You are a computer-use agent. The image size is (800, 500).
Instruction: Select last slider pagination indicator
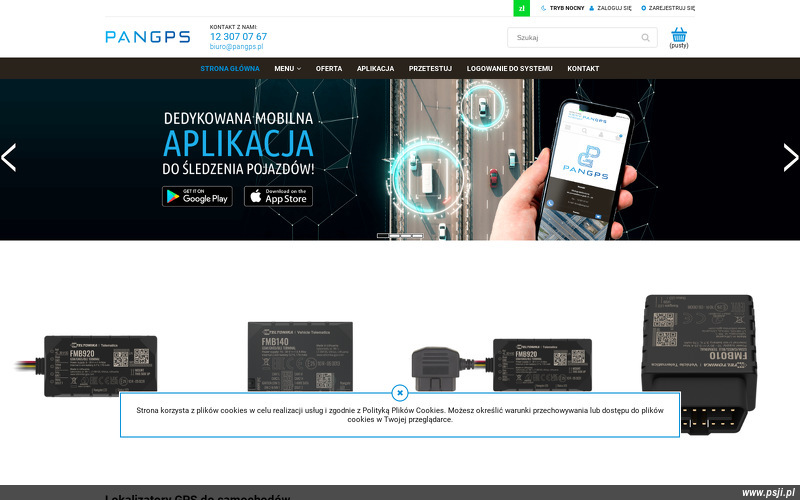[417, 236]
